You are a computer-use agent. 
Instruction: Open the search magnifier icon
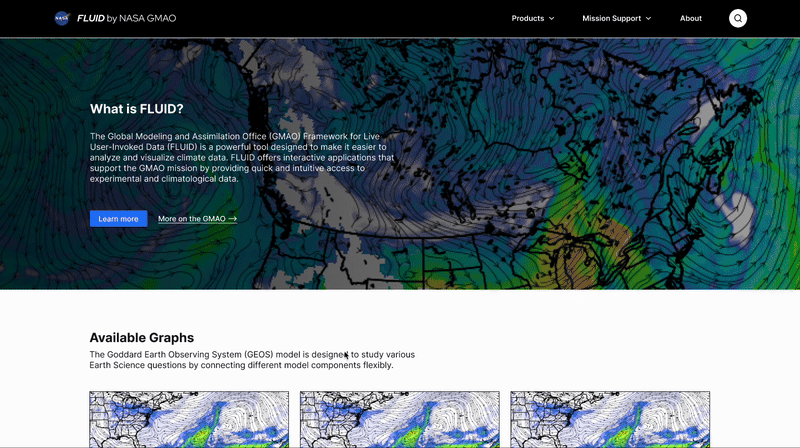738,18
